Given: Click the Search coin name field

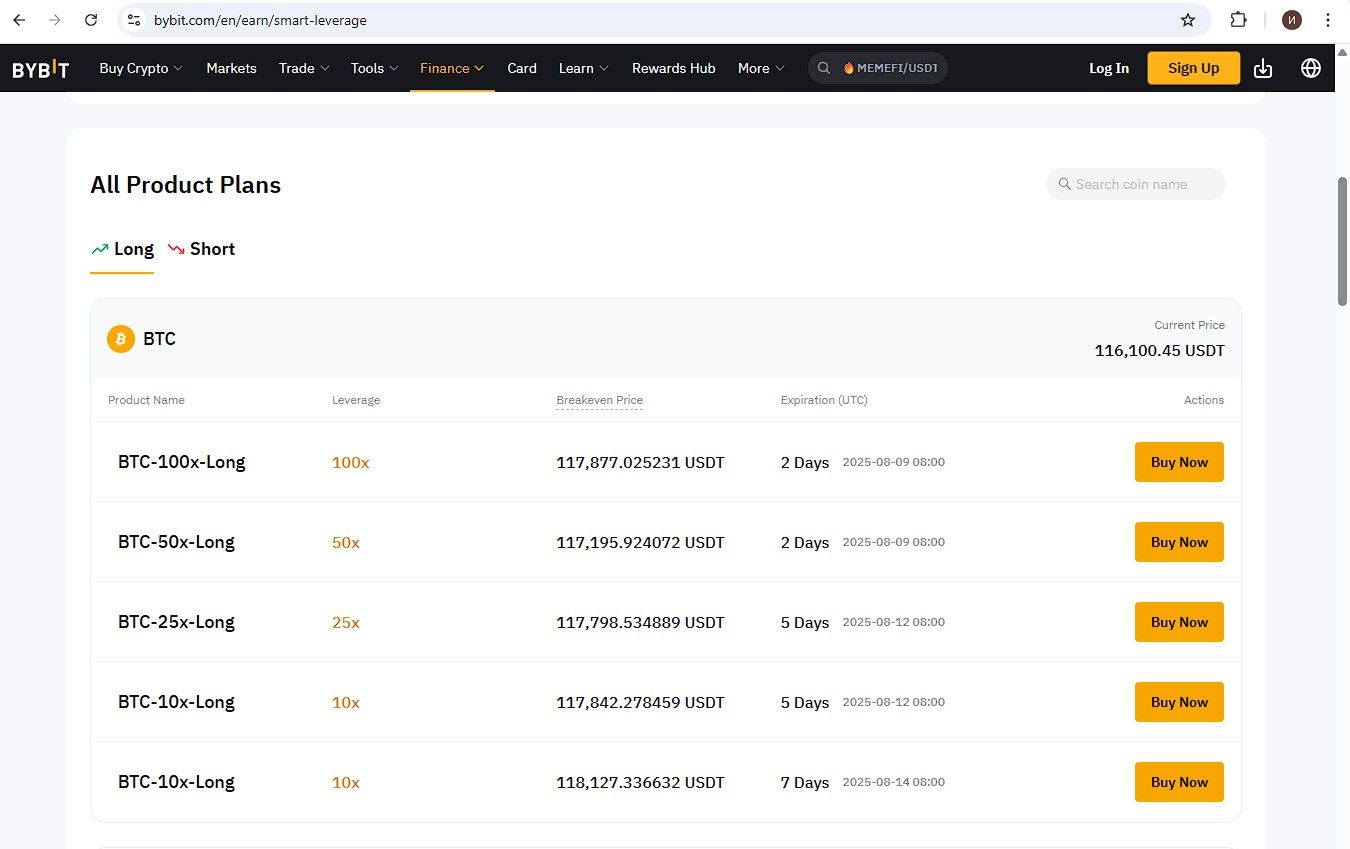Looking at the screenshot, I should pyautogui.click(x=1136, y=184).
